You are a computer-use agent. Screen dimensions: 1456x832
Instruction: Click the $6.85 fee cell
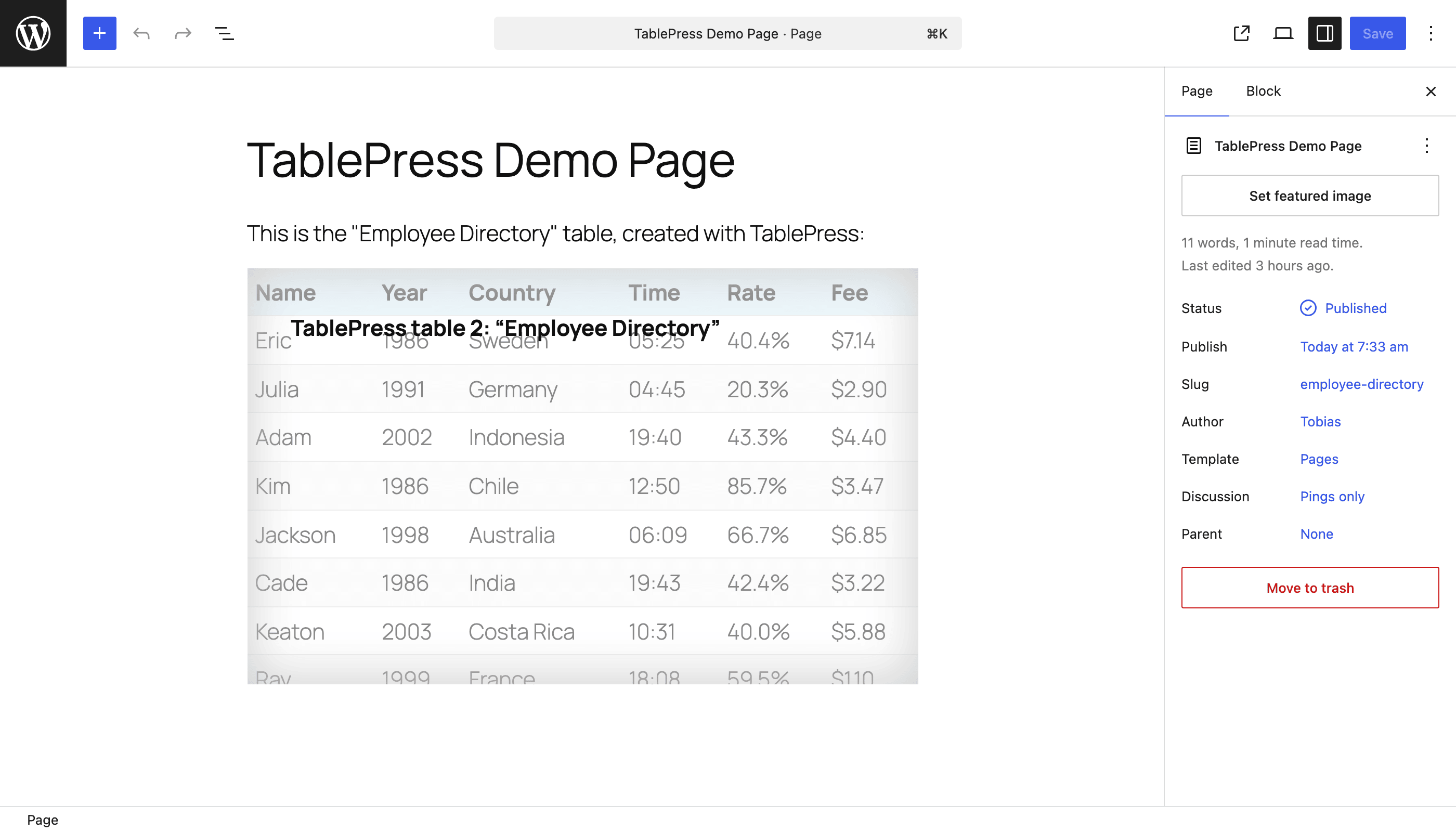pyautogui.click(x=859, y=535)
